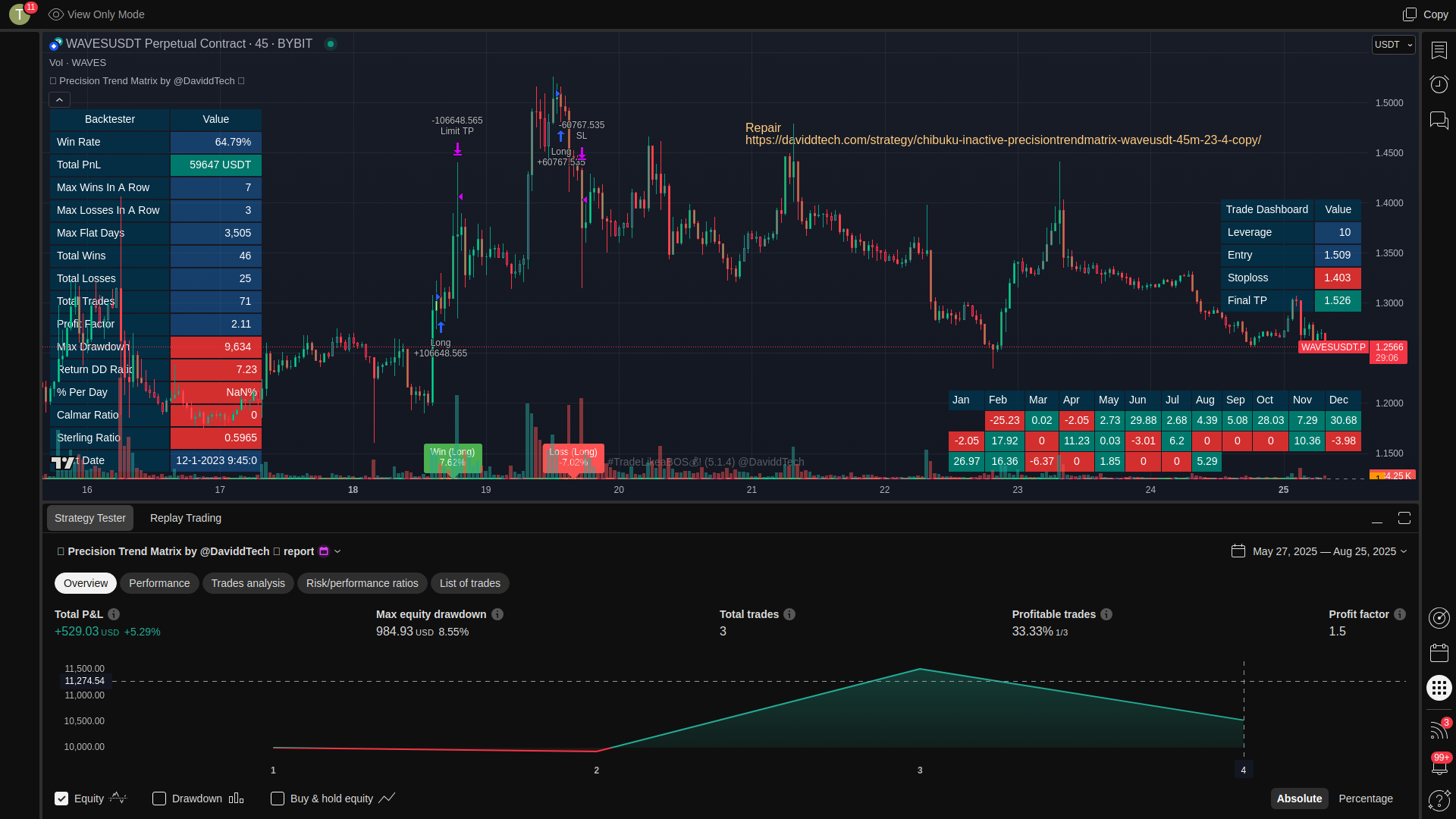The width and height of the screenshot is (1456, 819).
Task: Select the Overview tab
Action: tap(86, 583)
